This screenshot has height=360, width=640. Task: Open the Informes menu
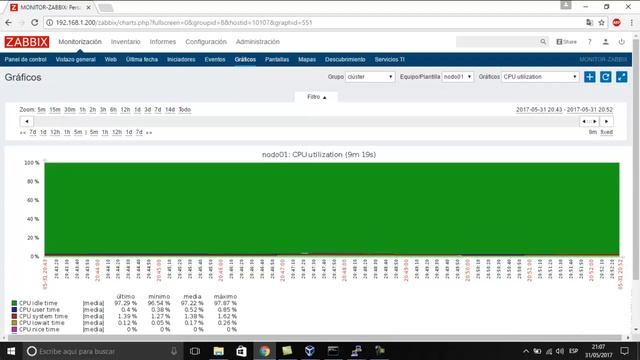coord(162,42)
